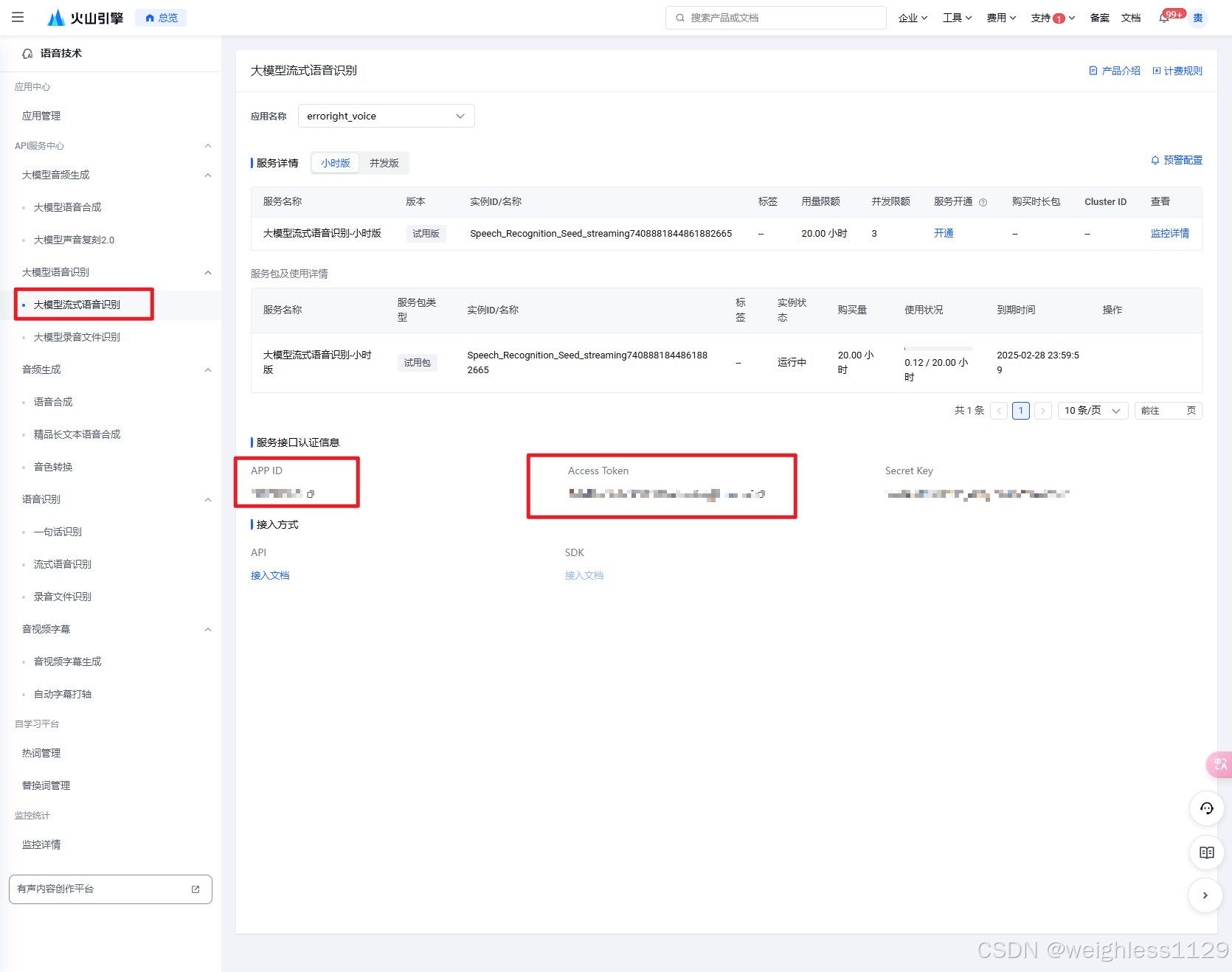Collapse the 大模型语音识别 group

(x=208, y=273)
